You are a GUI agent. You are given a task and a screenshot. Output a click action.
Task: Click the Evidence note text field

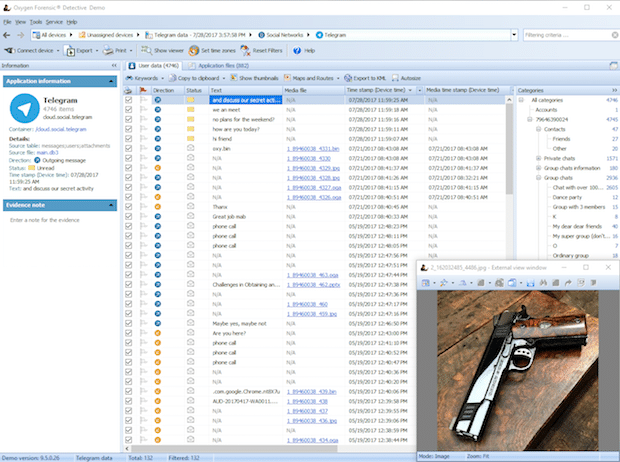pos(60,220)
